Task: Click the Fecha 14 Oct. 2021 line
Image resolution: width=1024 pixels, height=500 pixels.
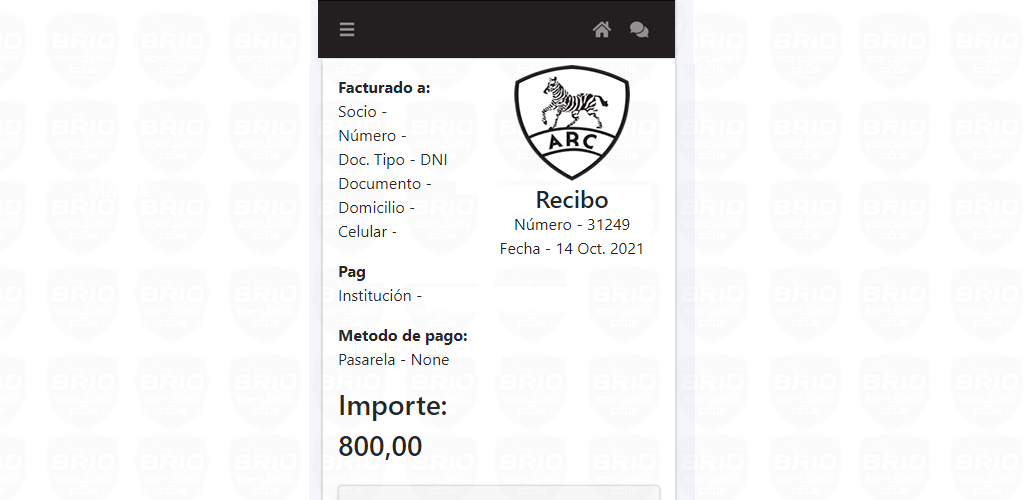Action: [571, 249]
